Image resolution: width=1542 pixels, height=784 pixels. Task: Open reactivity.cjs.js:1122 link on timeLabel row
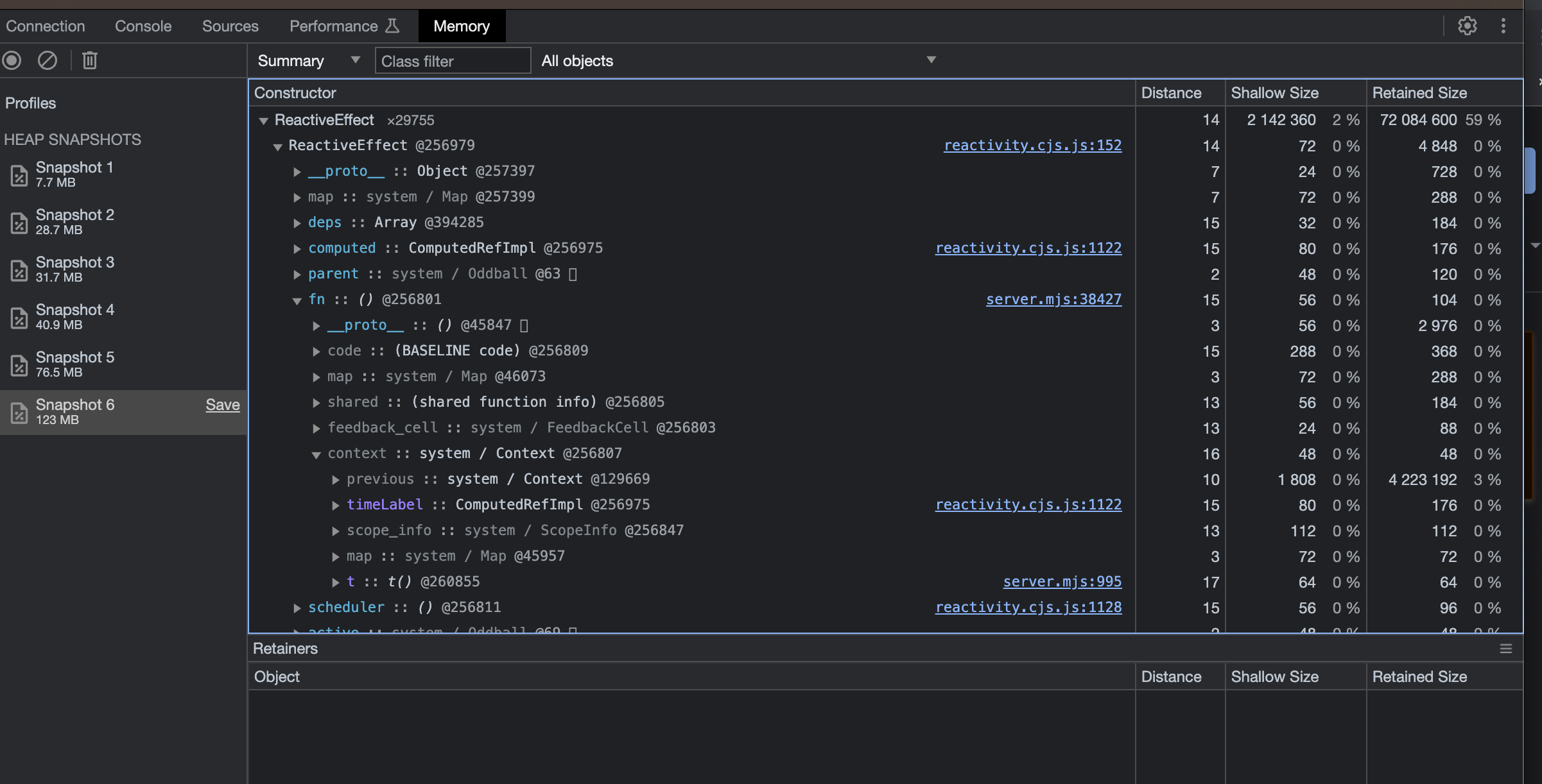pyautogui.click(x=1028, y=505)
